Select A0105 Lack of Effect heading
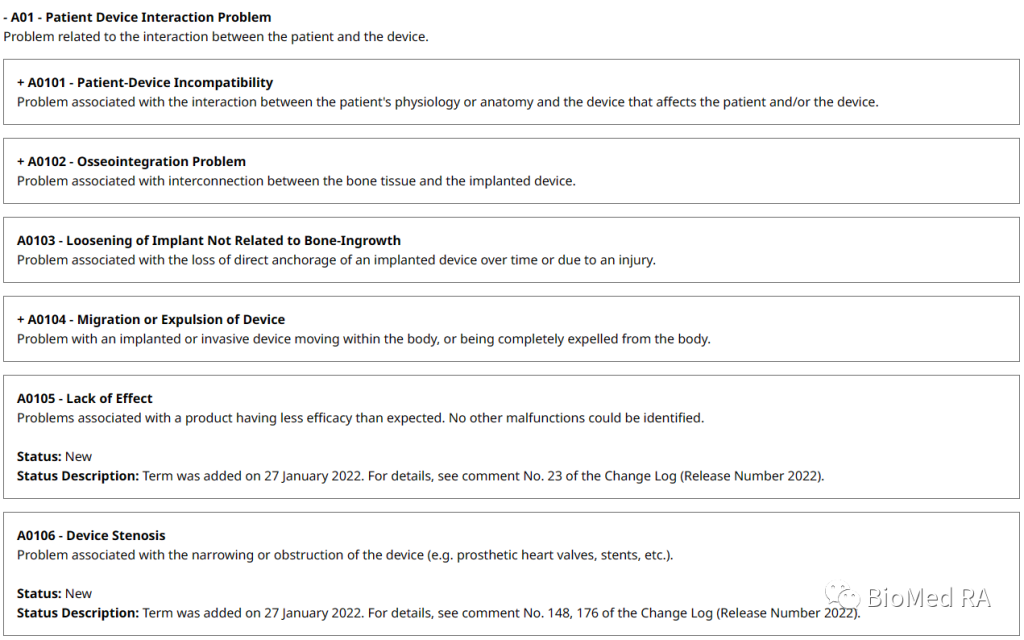Screen dimensions: 1024x640 click(x=84, y=399)
